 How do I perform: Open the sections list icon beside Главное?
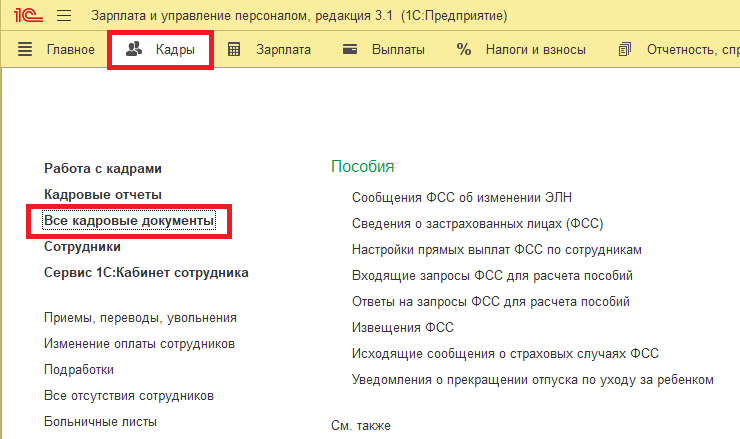coord(25,49)
